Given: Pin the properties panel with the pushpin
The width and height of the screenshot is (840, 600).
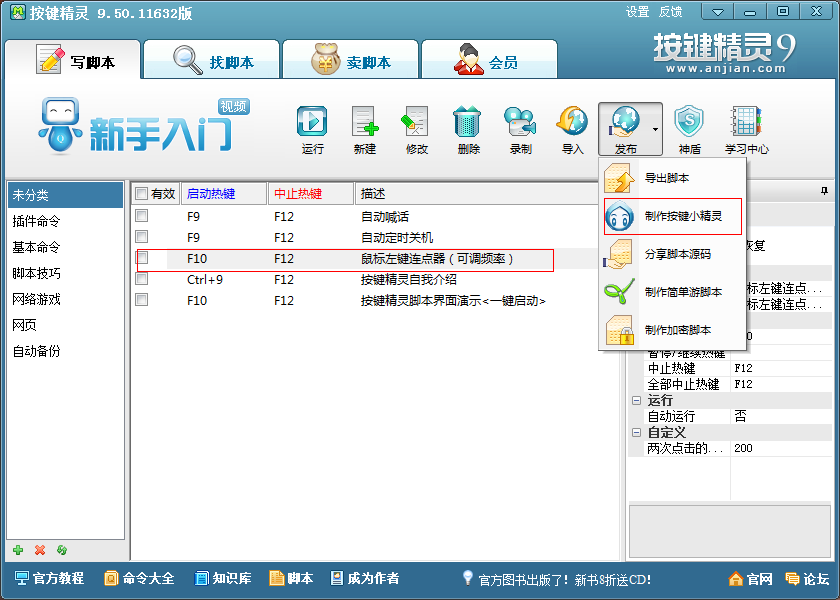Looking at the screenshot, I should (824, 191).
